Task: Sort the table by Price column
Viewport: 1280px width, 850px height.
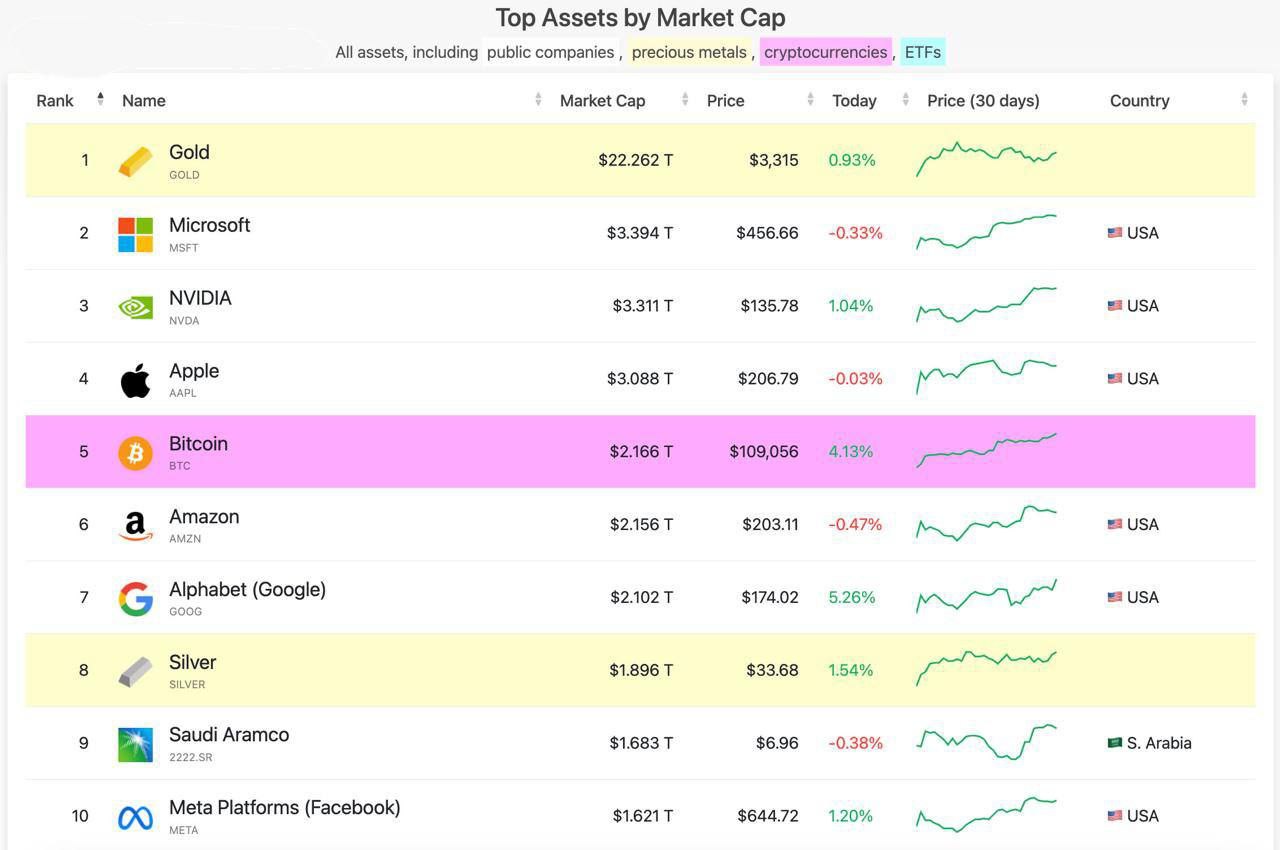Action: [x=725, y=100]
